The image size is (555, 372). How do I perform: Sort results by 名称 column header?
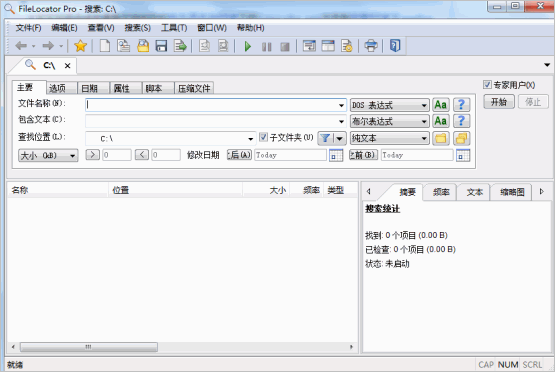pos(58,190)
